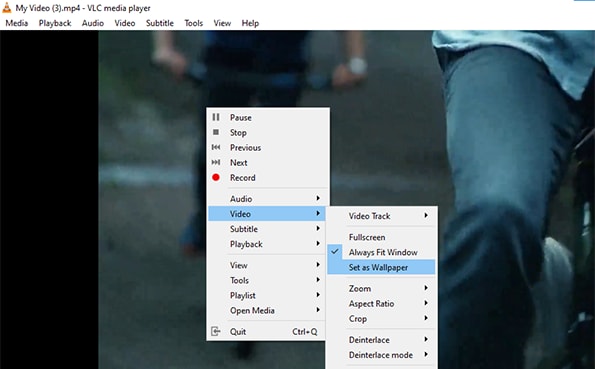
Task: Open the Subtitle menu in menu bar
Action: coord(160,23)
